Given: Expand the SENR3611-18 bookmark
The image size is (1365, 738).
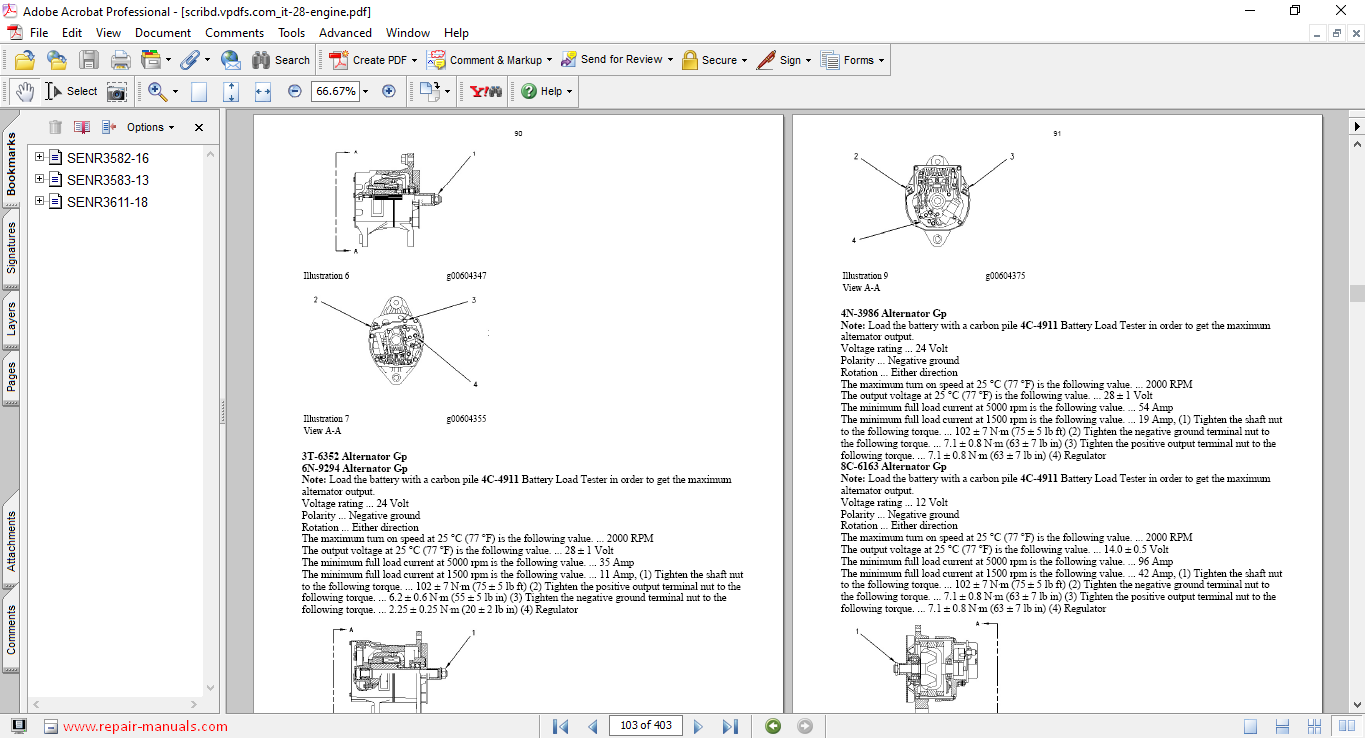Looking at the screenshot, I should click(40, 201).
